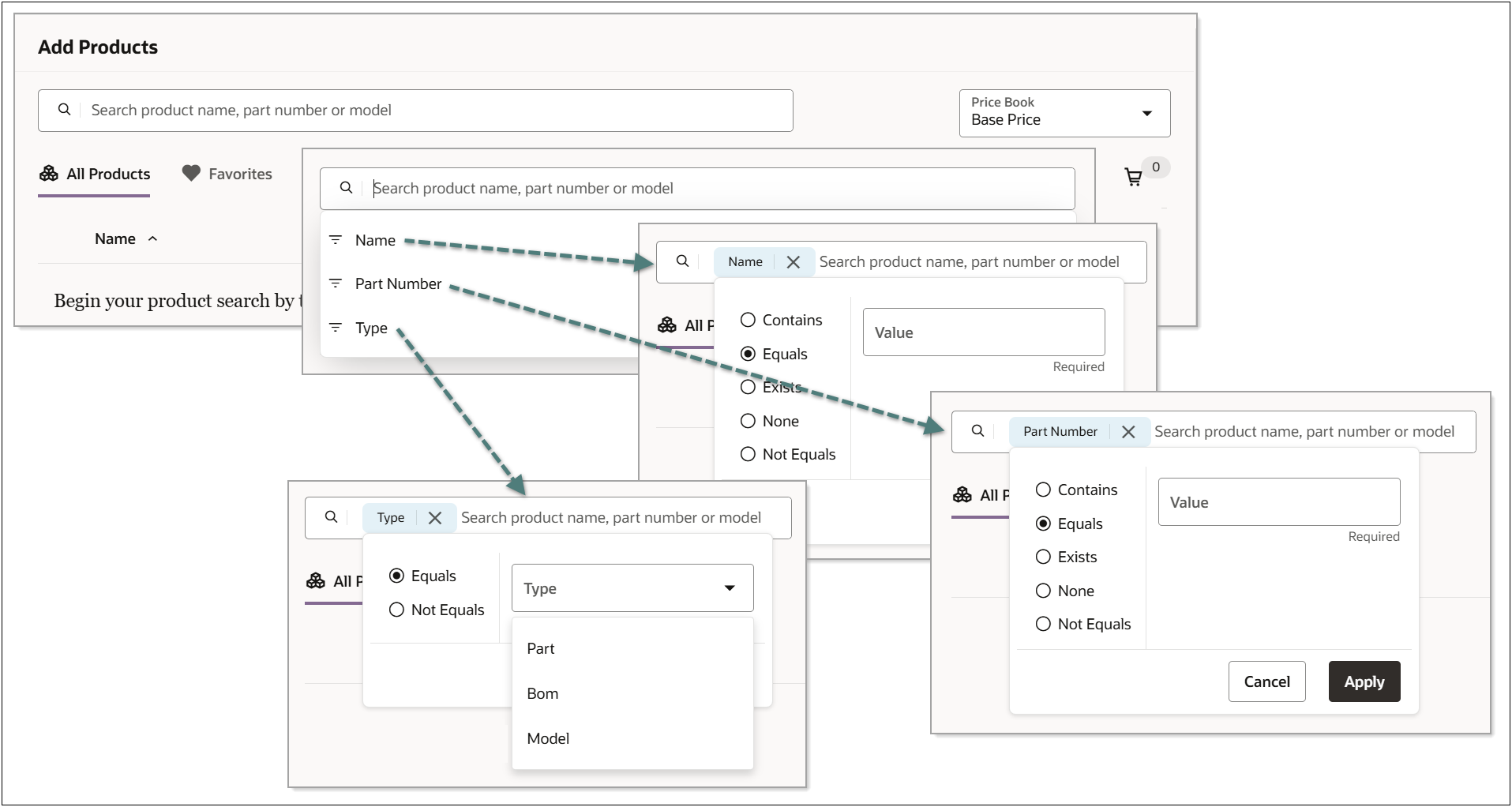Switch to the All Products tab
Image resolution: width=1512 pixels, height=807 pixels.
point(107,173)
